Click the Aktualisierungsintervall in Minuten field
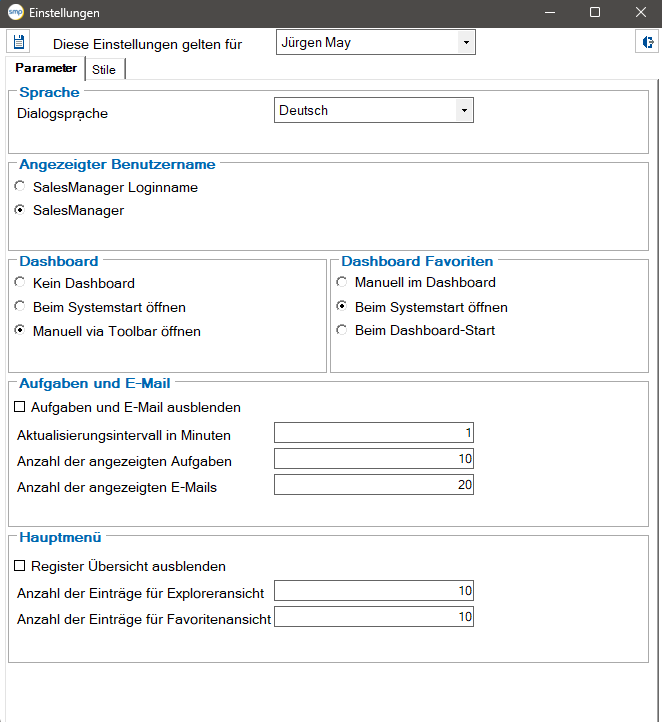Viewport: 662px width, 722px height. (374, 433)
